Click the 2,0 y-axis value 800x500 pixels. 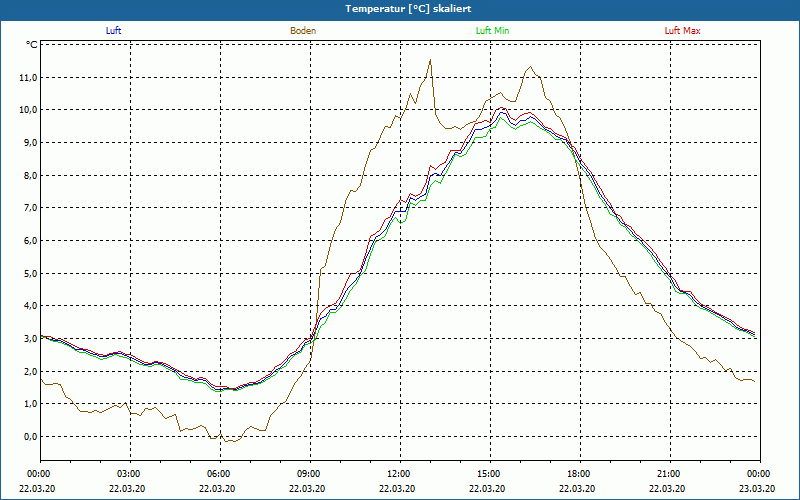[31, 371]
